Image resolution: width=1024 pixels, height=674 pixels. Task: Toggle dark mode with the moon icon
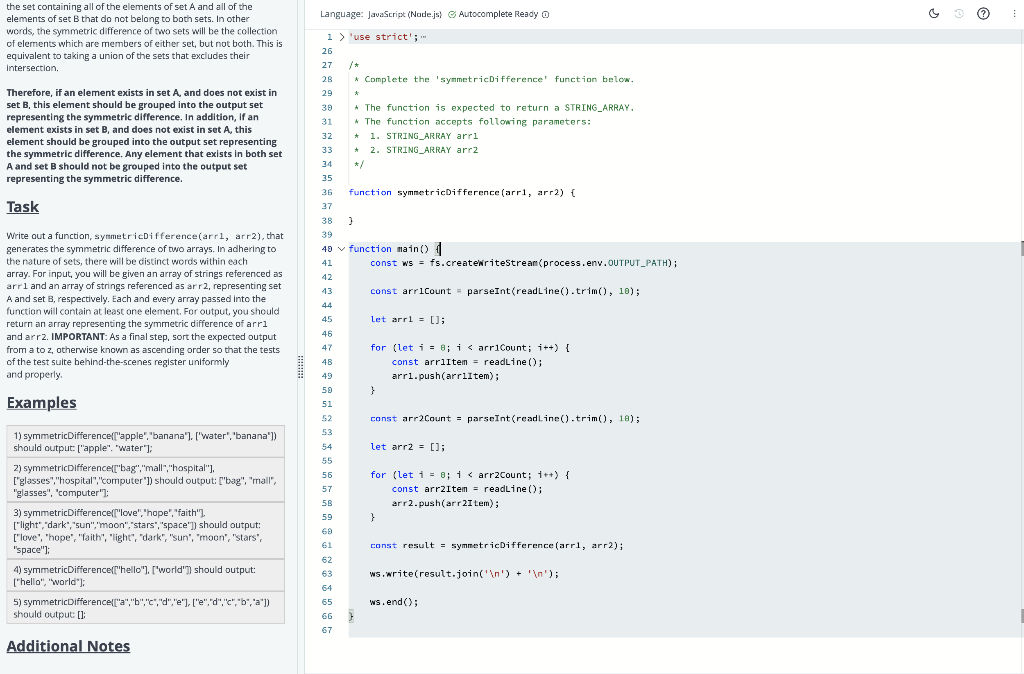click(934, 13)
